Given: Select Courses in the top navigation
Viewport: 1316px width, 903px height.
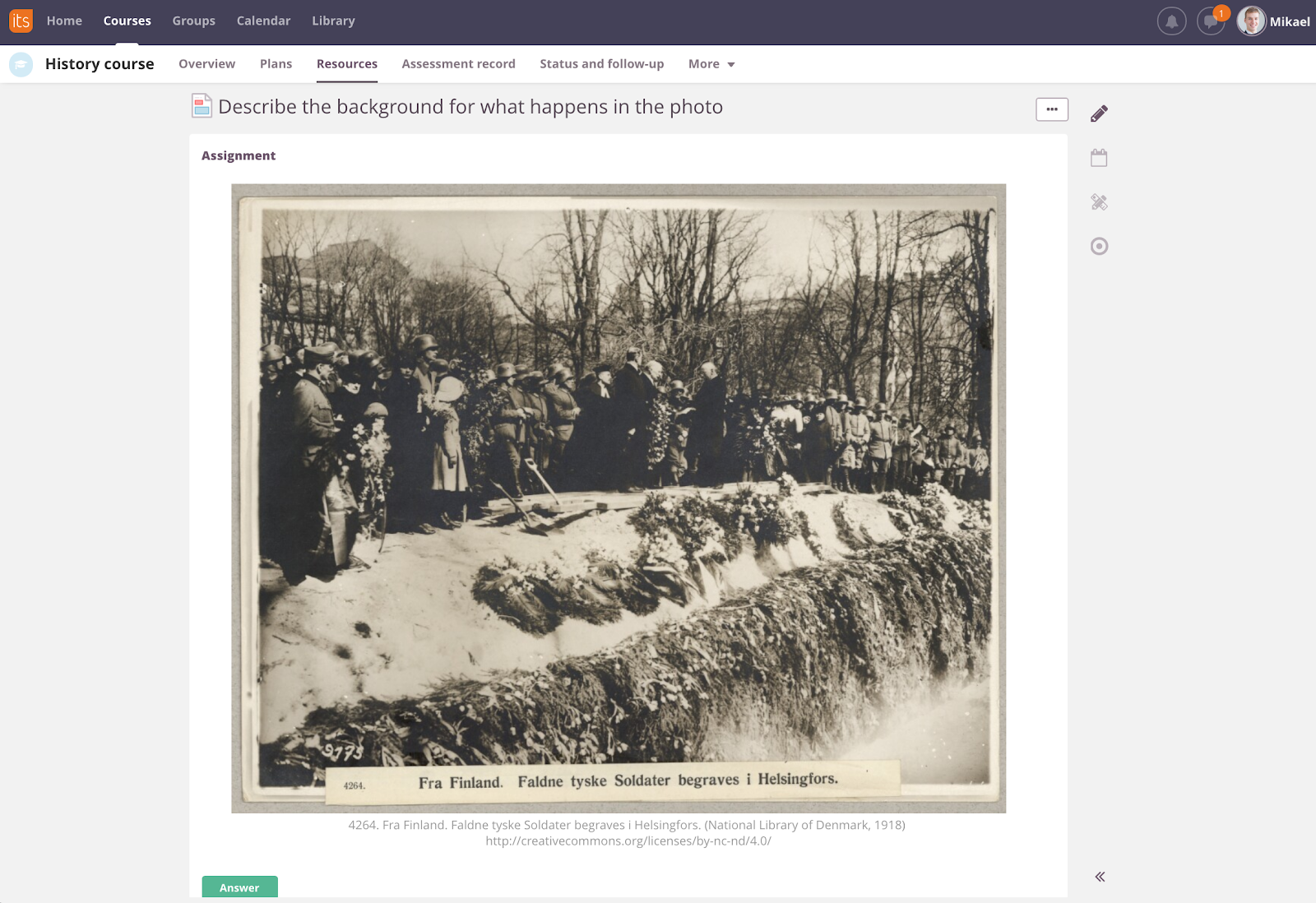Looking at the screenshot, I should click(x=127, y=21).
